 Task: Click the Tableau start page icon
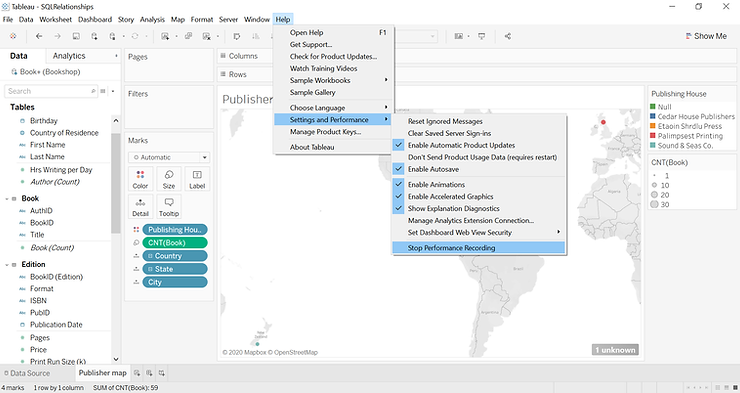pyautogui.click(x=13, y=36)
